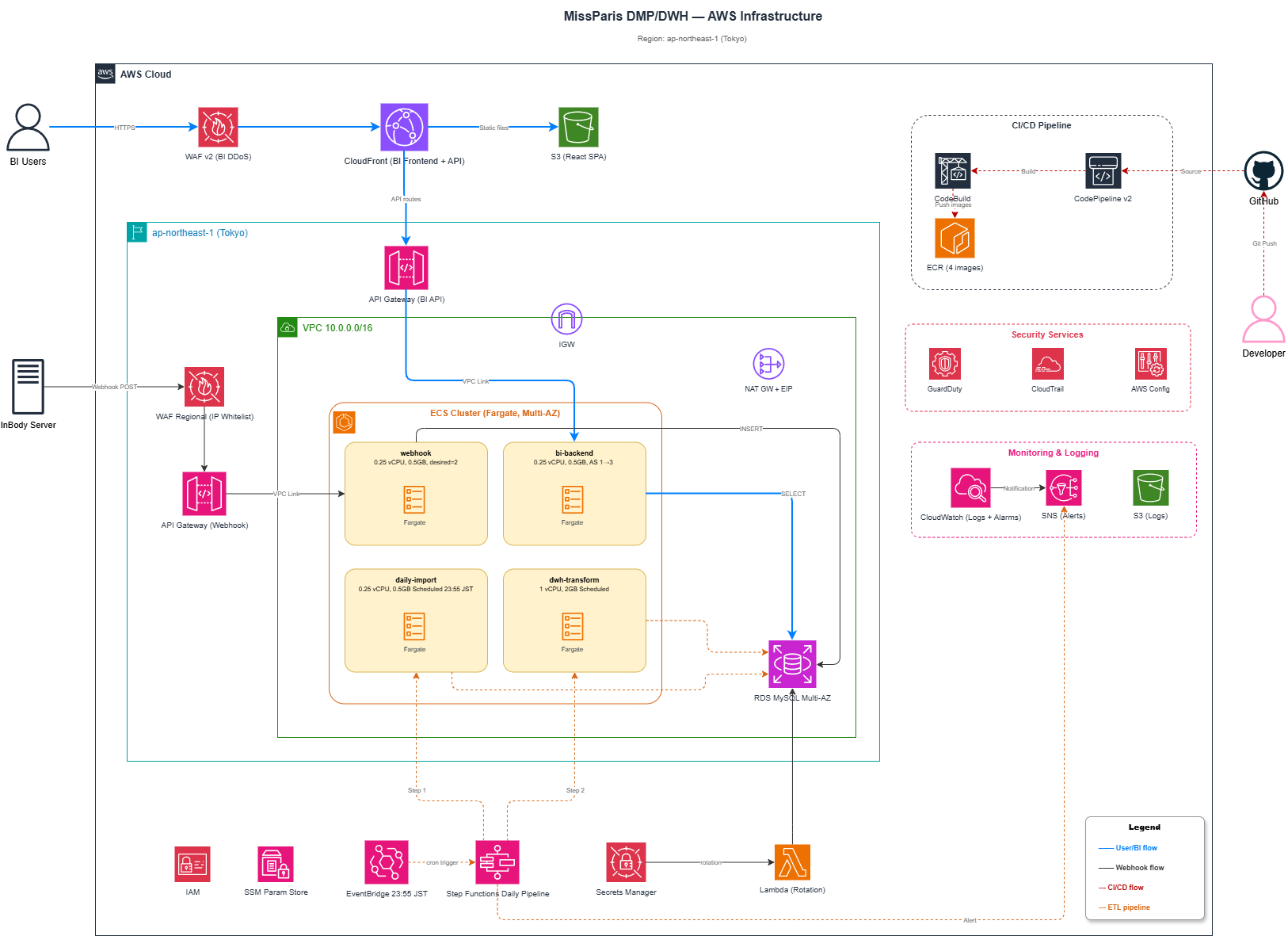Image resolution: width=1288 pixels, height=936 pixels.
Task: Click the BI Users person icon
Action: [28, 127]
